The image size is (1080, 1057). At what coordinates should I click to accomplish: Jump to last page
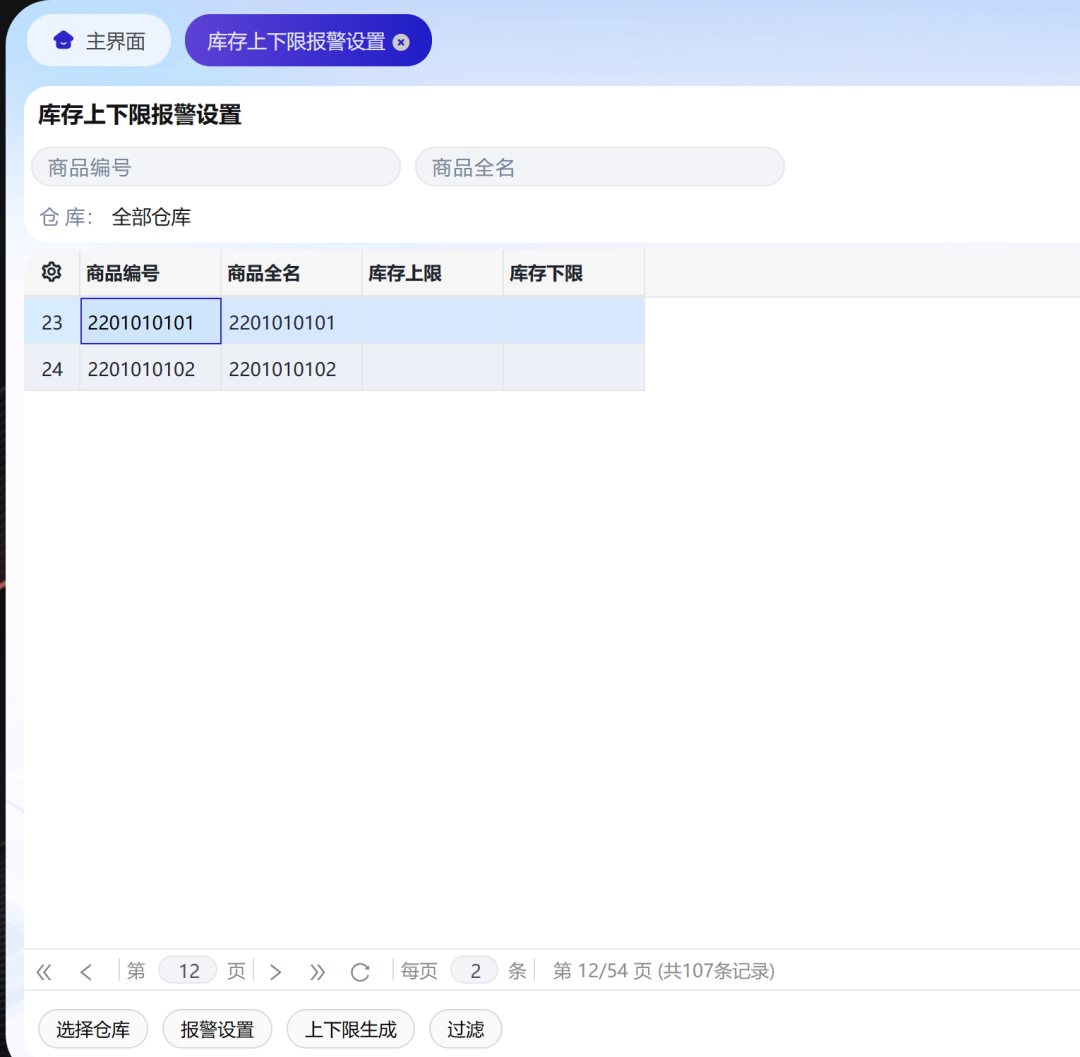[317, 972]
